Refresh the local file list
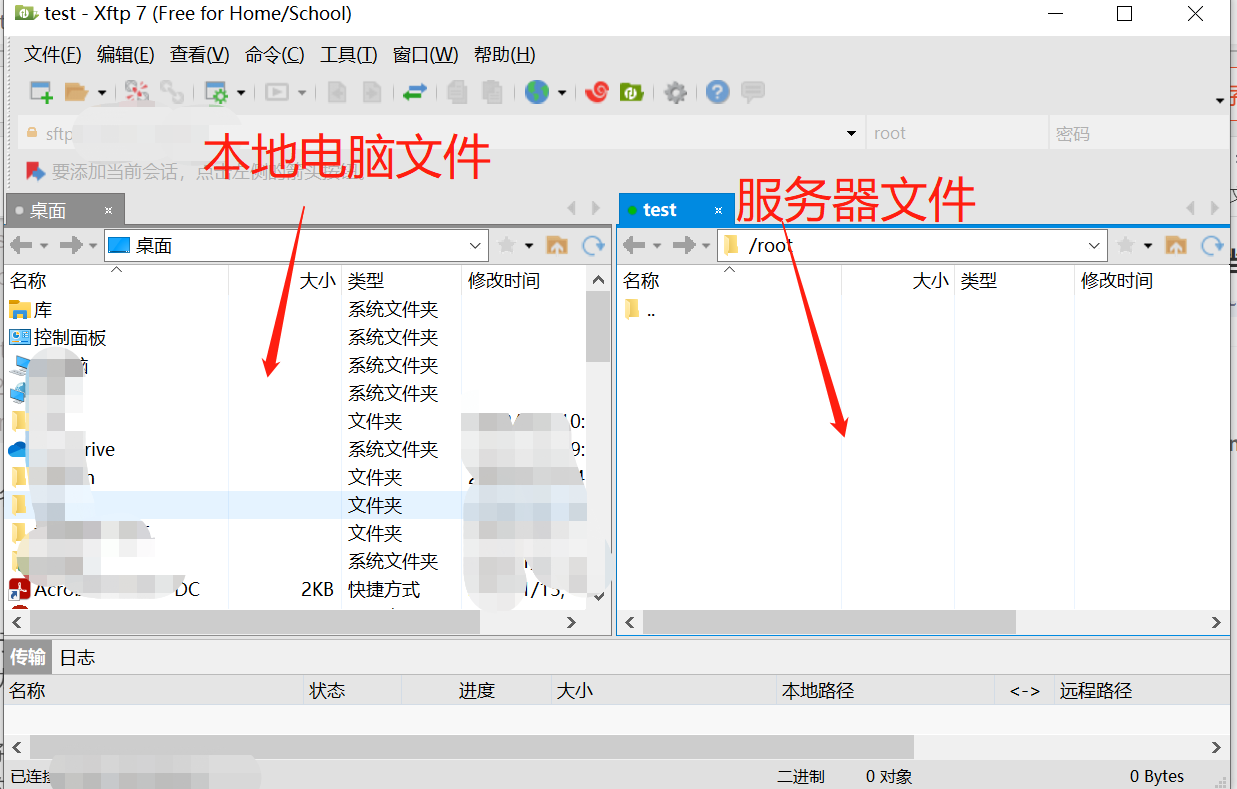Screen dimensions: 1237x789 [x=593, y=244]
